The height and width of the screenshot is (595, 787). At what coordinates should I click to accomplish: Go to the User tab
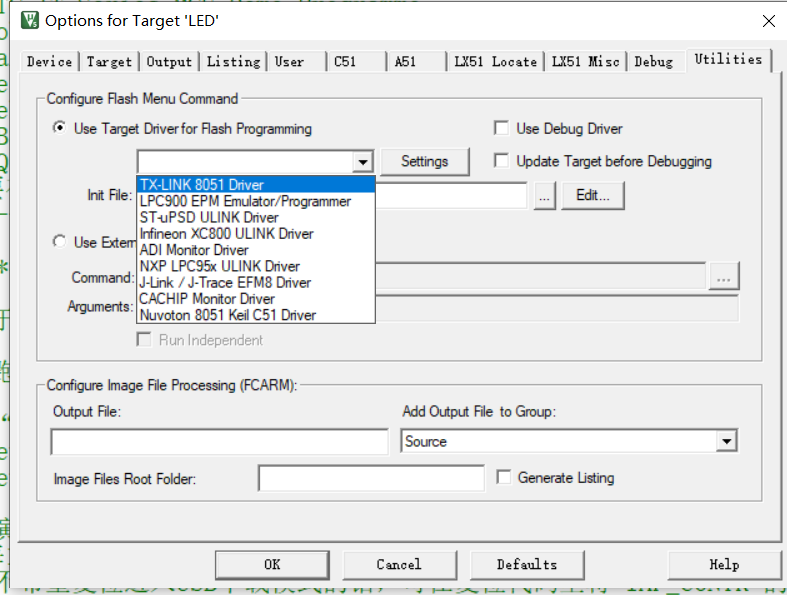click(297, 62)
